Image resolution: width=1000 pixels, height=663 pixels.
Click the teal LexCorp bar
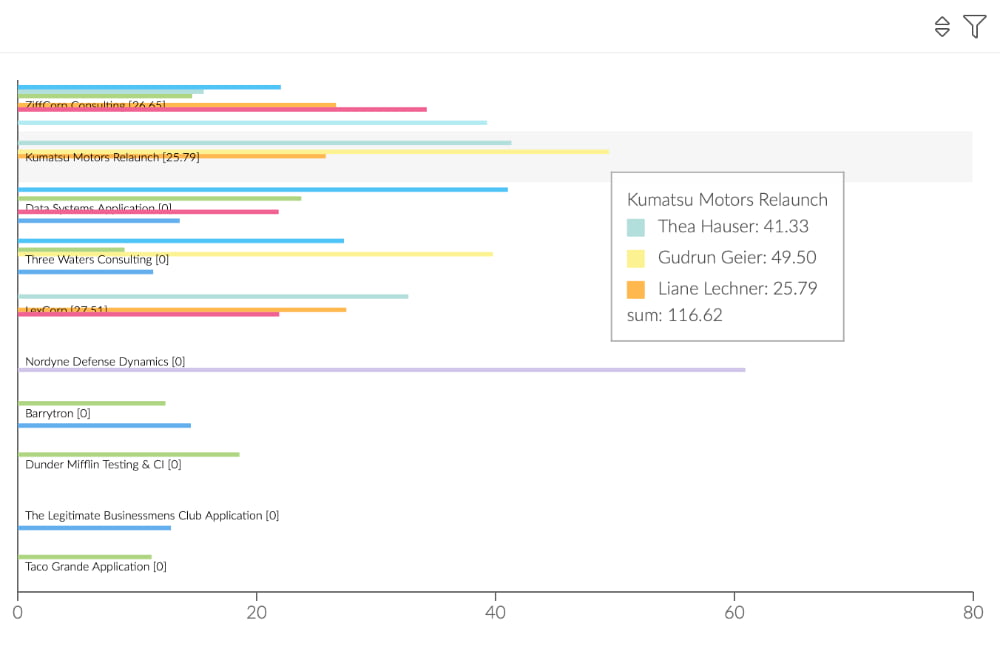(213, 296)
